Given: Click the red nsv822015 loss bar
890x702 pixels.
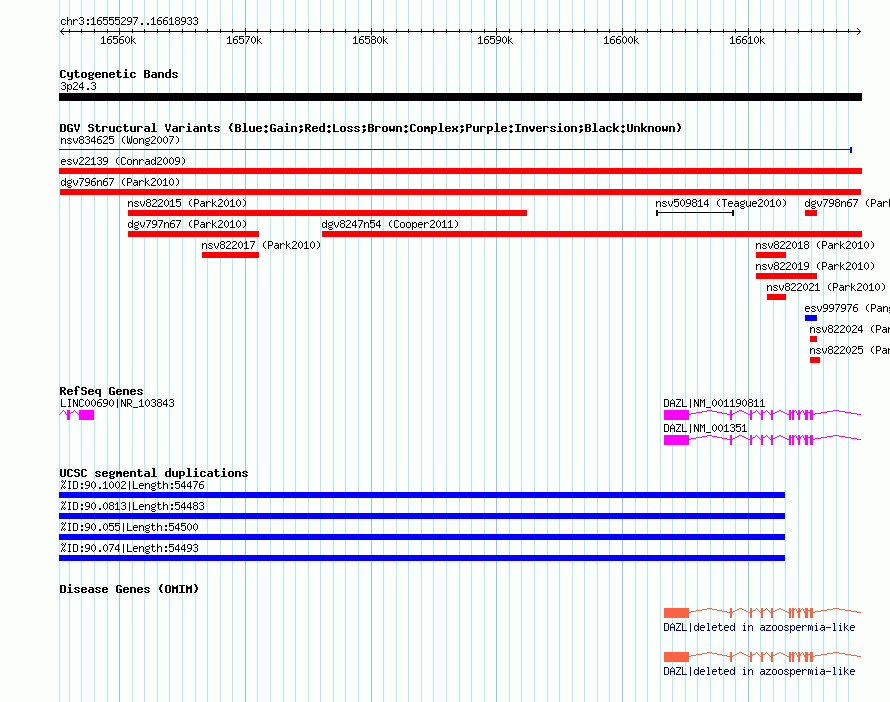Looking at the screenshot, I should [x=328, y=213].
